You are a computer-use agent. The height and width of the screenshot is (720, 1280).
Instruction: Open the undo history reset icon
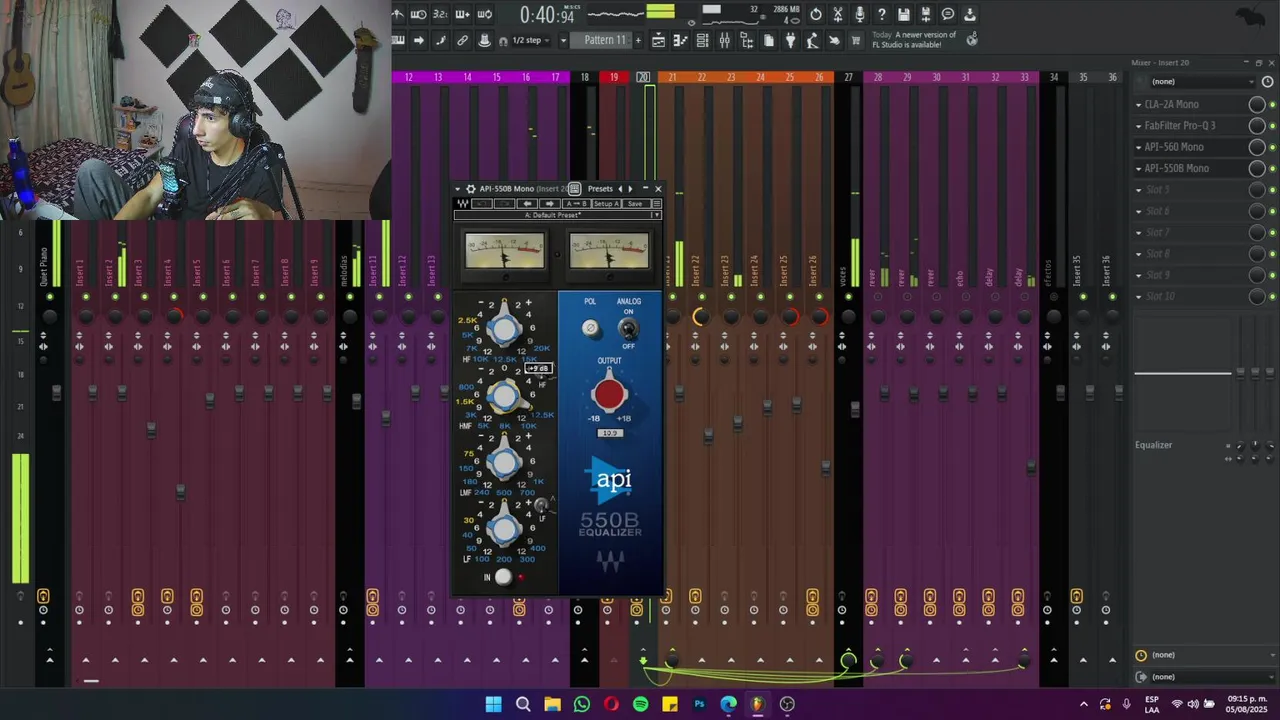coord(816,14)
